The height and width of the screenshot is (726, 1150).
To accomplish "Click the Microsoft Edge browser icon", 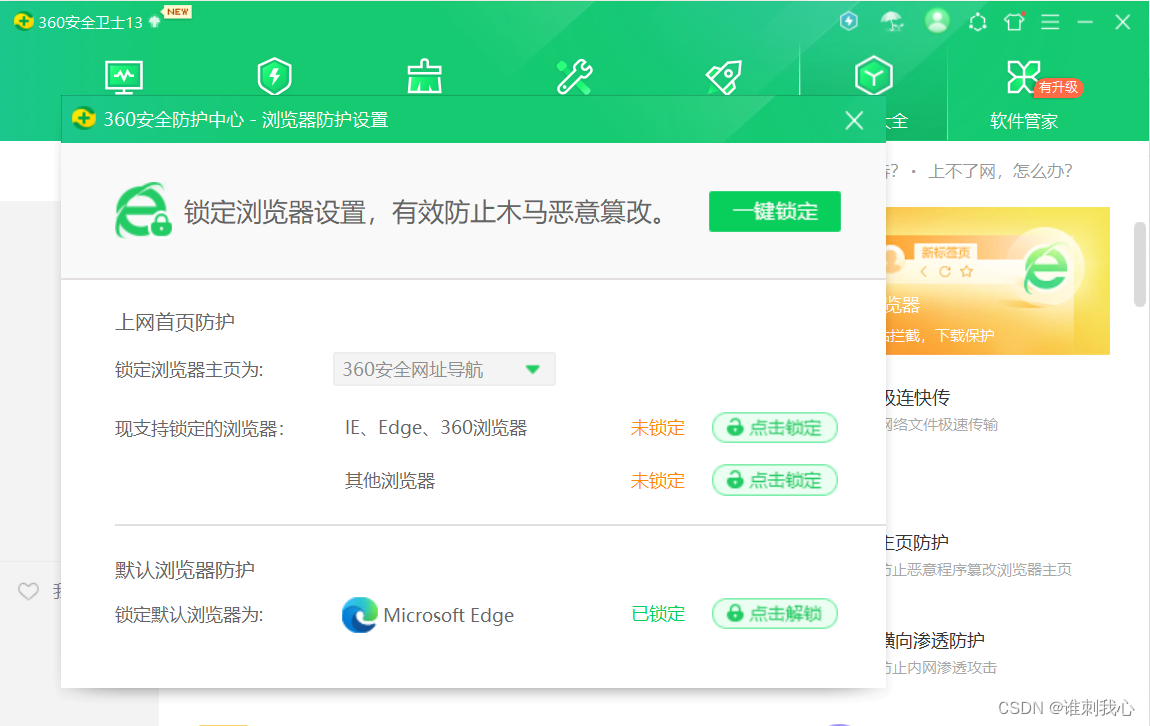I will coord(359,615).
